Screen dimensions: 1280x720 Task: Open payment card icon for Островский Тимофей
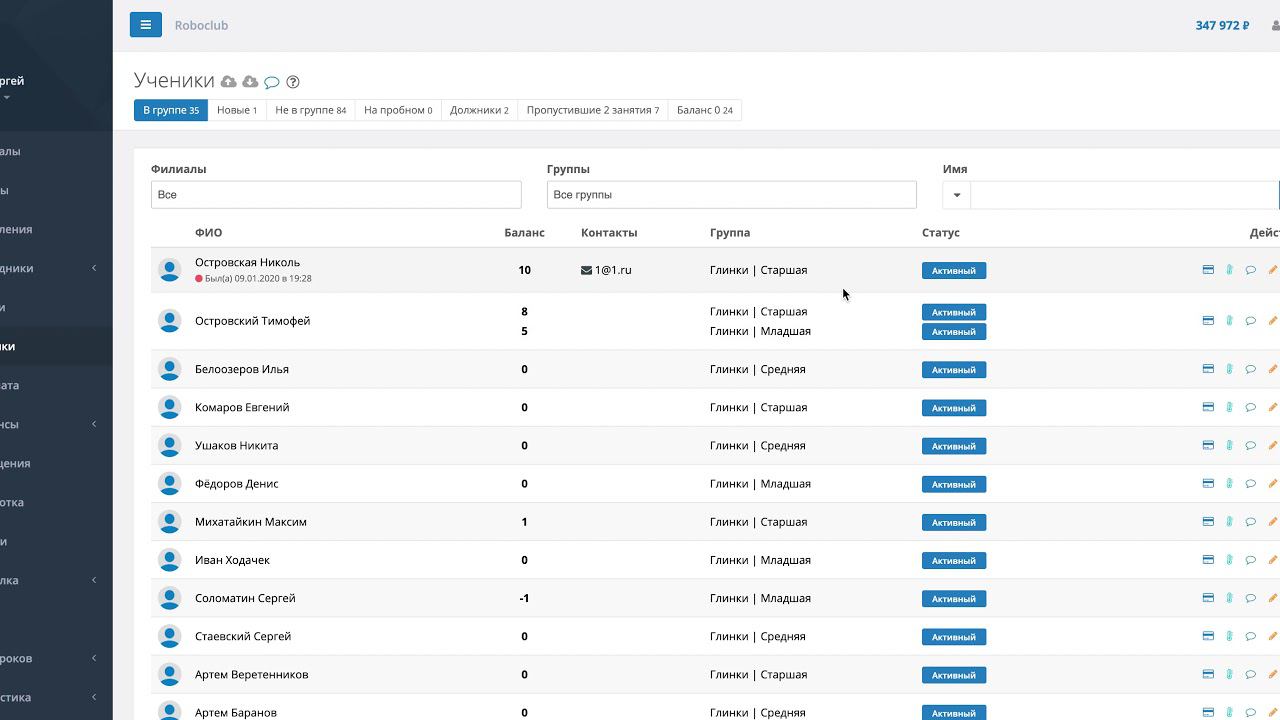pos(1208,321)
